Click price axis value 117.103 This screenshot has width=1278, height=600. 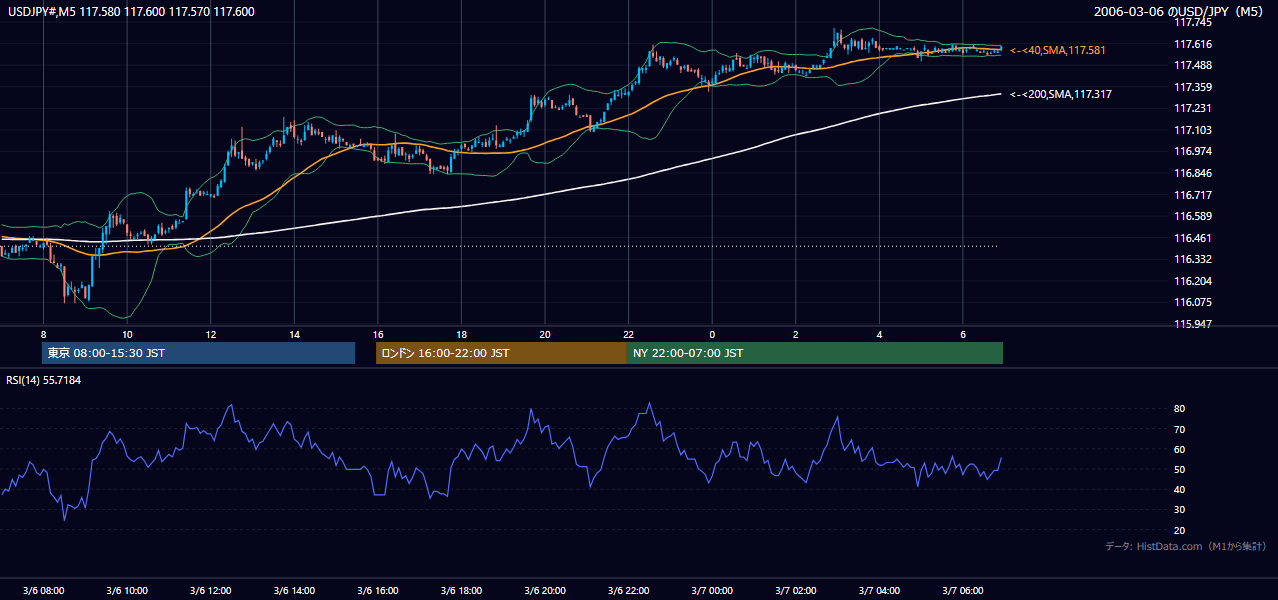tap(1194, 130)
